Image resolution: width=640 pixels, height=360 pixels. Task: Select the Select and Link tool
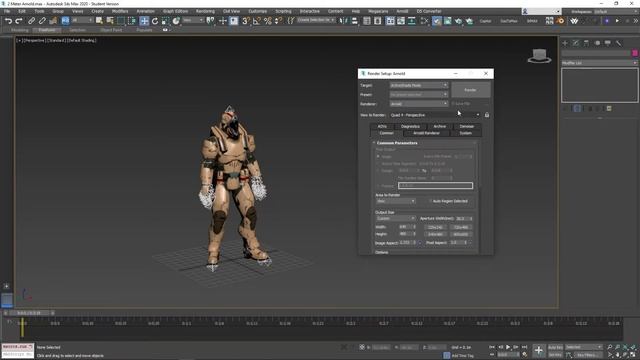(x=31, y=21)
